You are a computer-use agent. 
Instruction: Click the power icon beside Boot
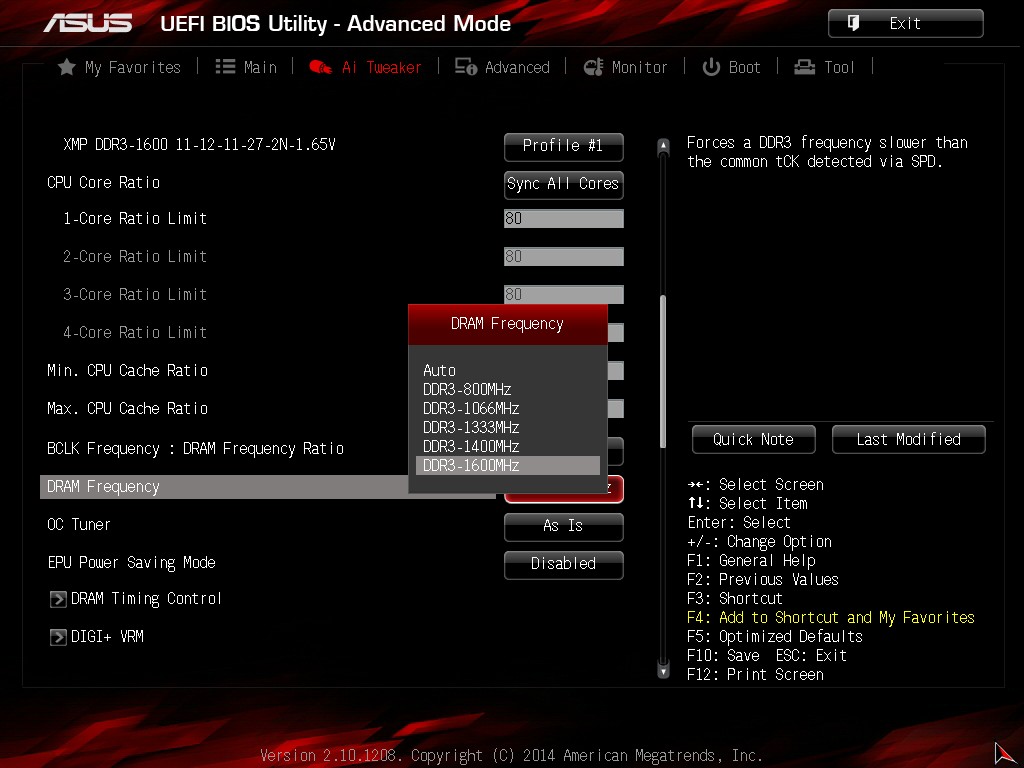711,67
